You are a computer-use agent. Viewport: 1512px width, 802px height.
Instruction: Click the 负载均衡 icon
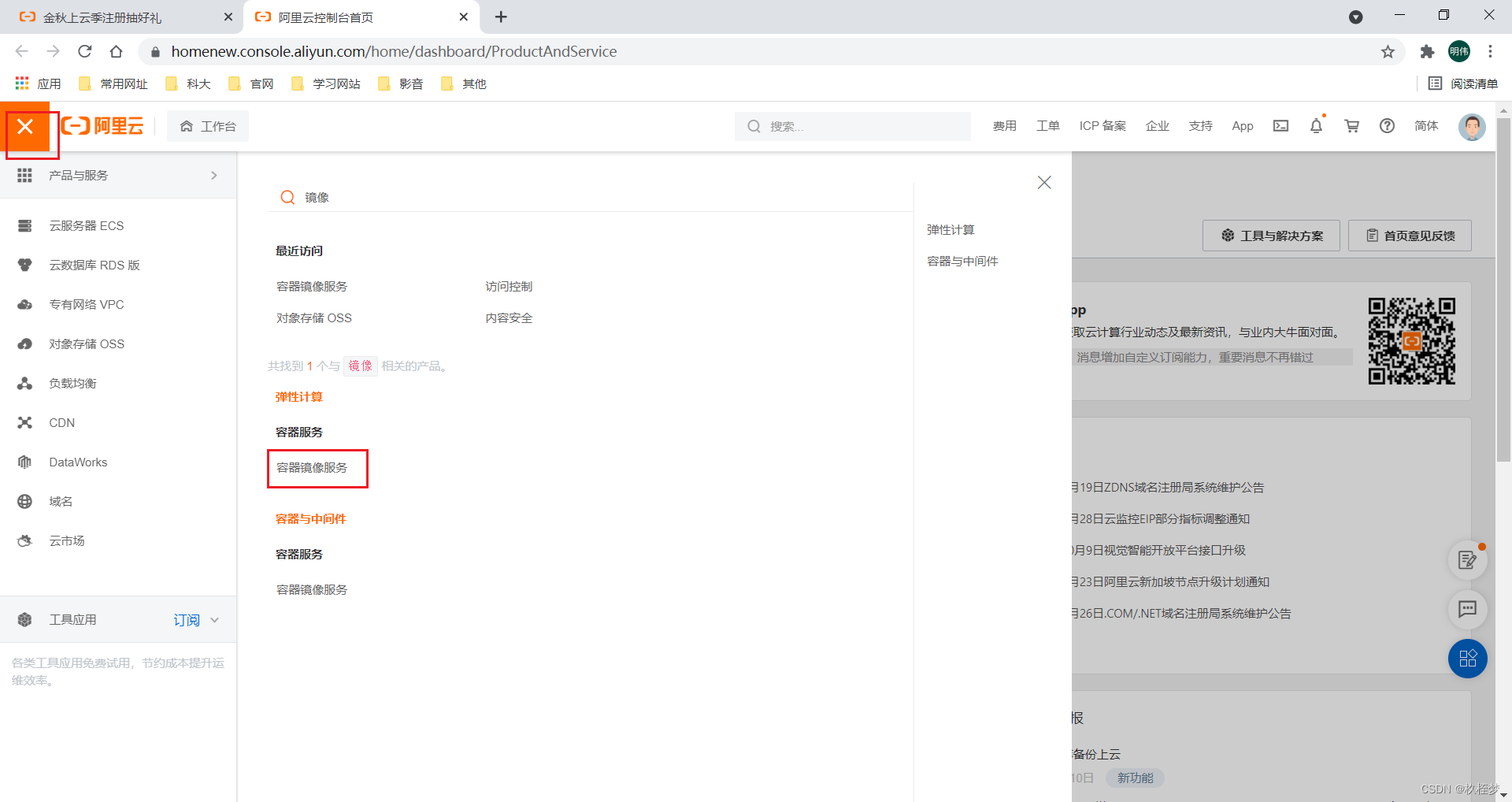25,383
